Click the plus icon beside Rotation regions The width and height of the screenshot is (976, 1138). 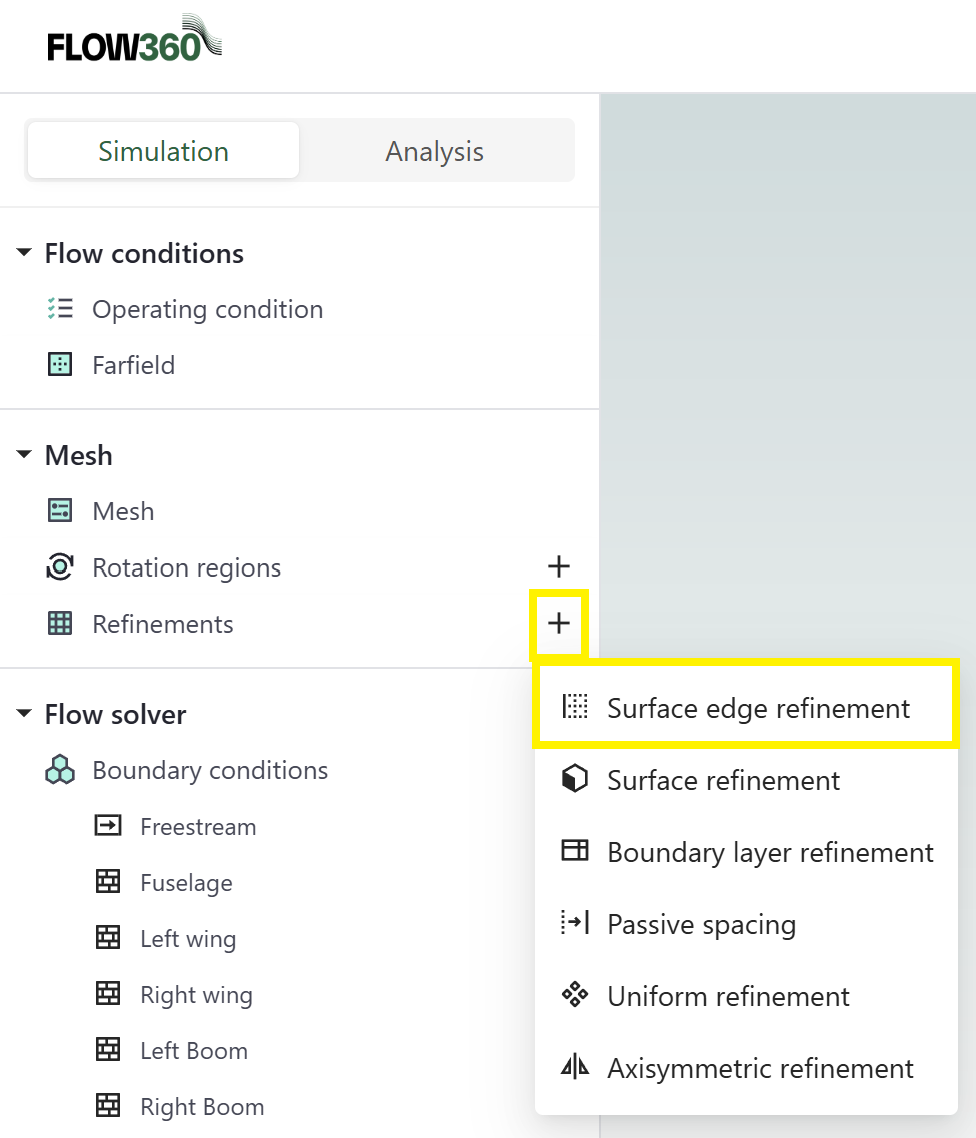point(559,567)
